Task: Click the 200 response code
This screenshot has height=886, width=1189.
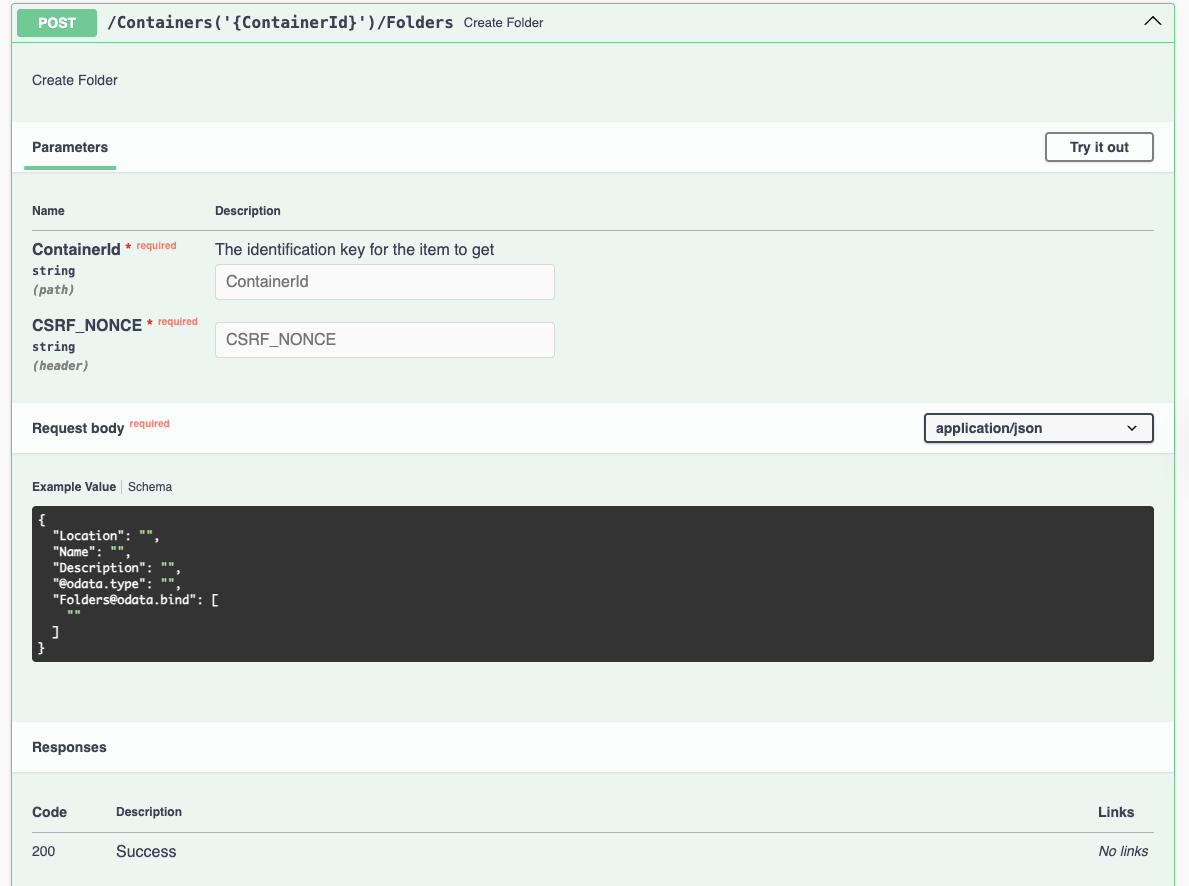Action: [x=44, y=852]
